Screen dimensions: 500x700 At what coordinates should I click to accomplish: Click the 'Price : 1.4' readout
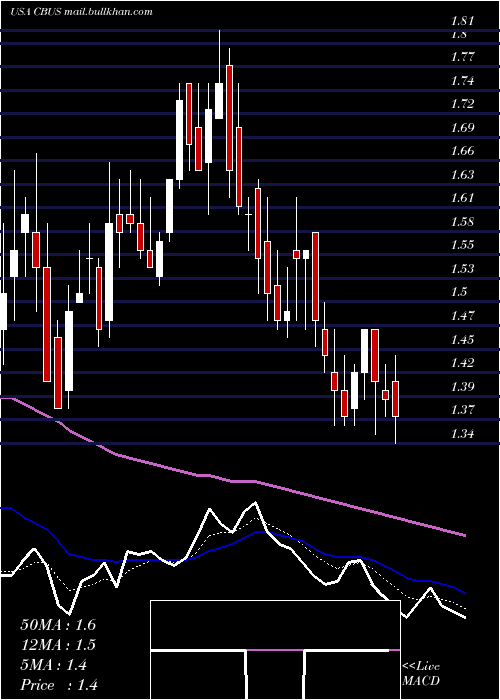click(59, 685)
